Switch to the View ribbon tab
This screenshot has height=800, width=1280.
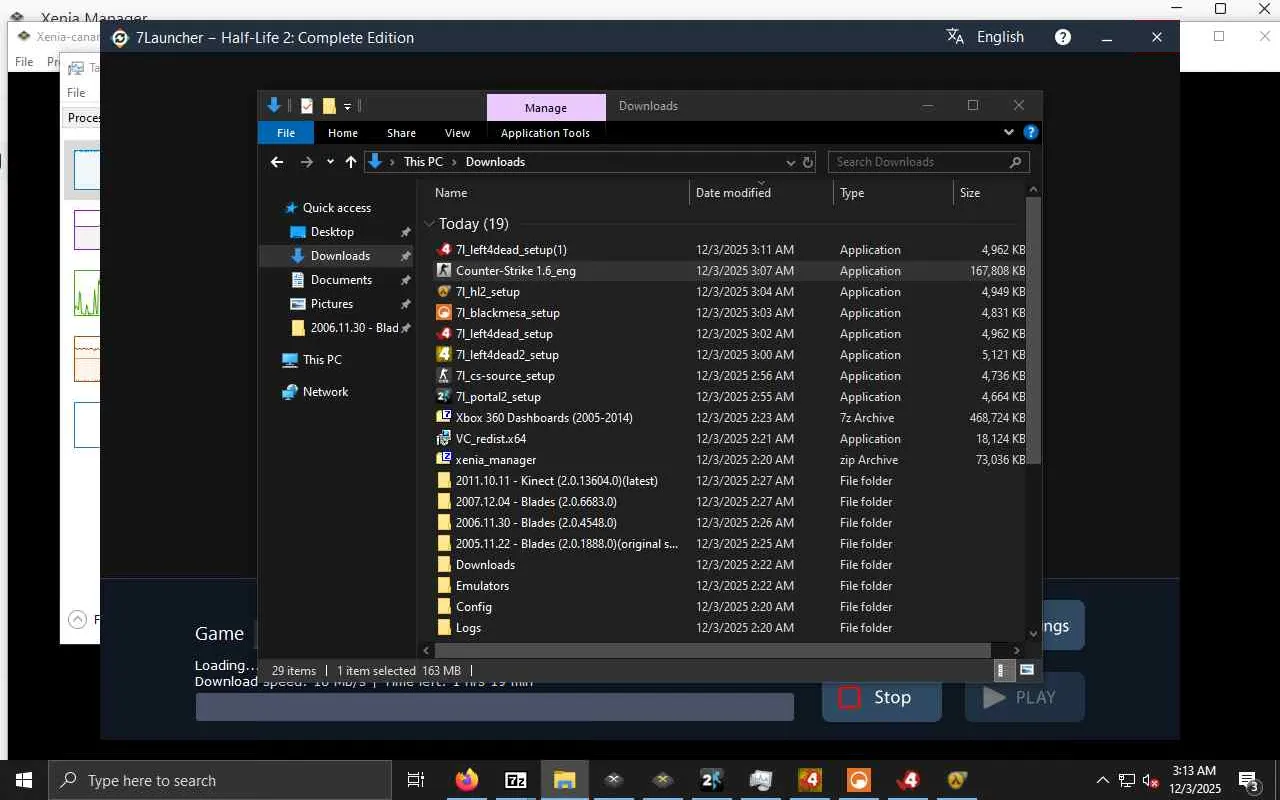coord(457,133)
